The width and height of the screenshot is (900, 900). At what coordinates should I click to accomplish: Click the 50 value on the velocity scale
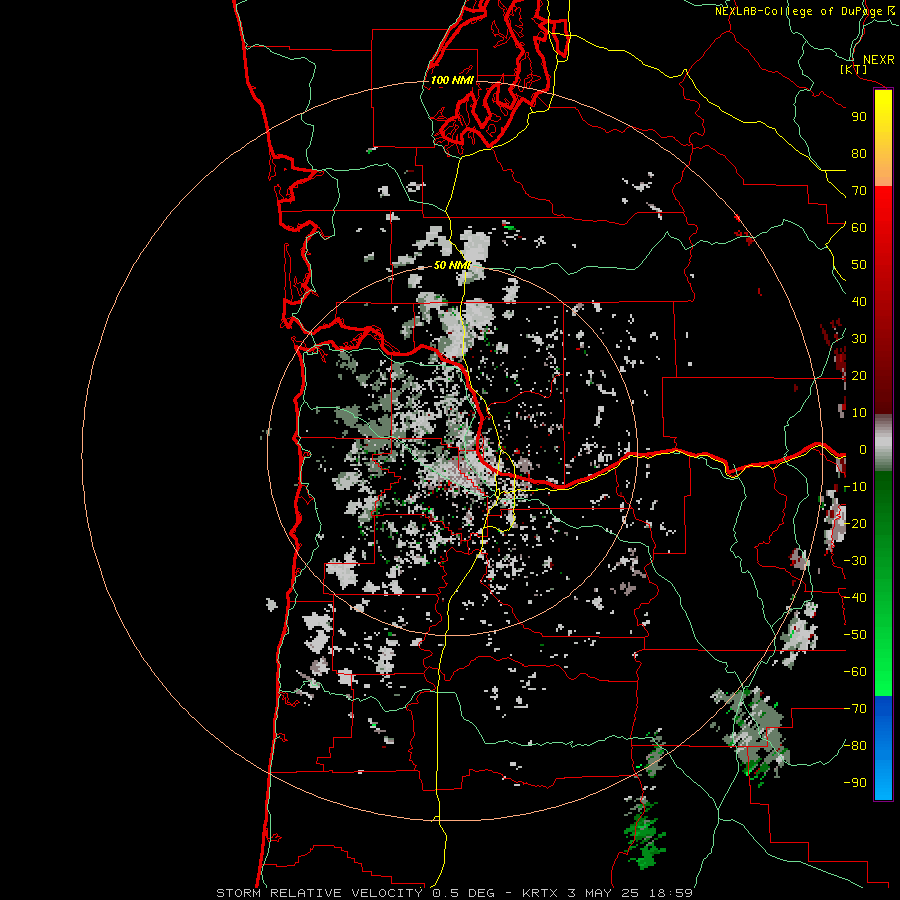859,265
